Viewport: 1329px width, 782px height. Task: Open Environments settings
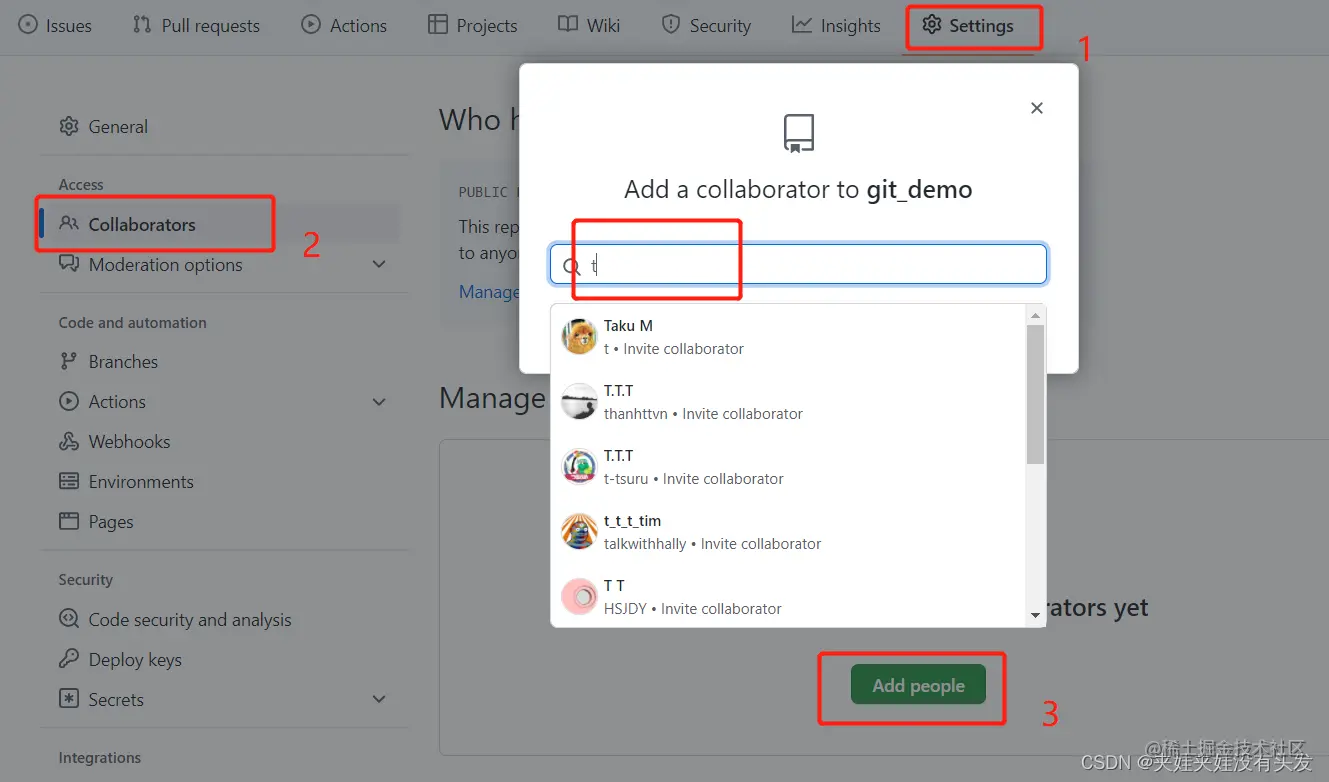220,482
